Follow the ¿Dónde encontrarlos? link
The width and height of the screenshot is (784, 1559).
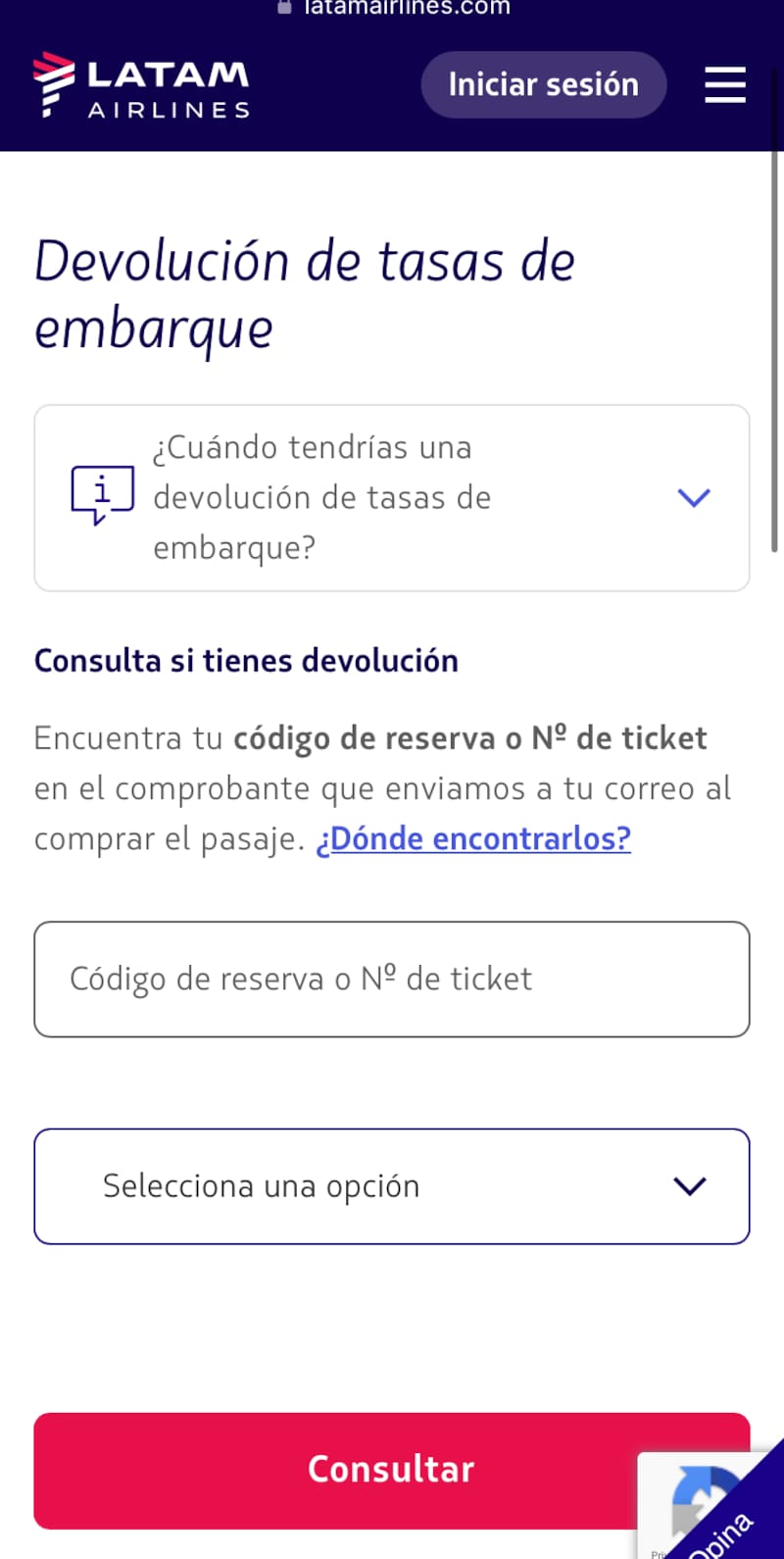[x=473, y=839]
